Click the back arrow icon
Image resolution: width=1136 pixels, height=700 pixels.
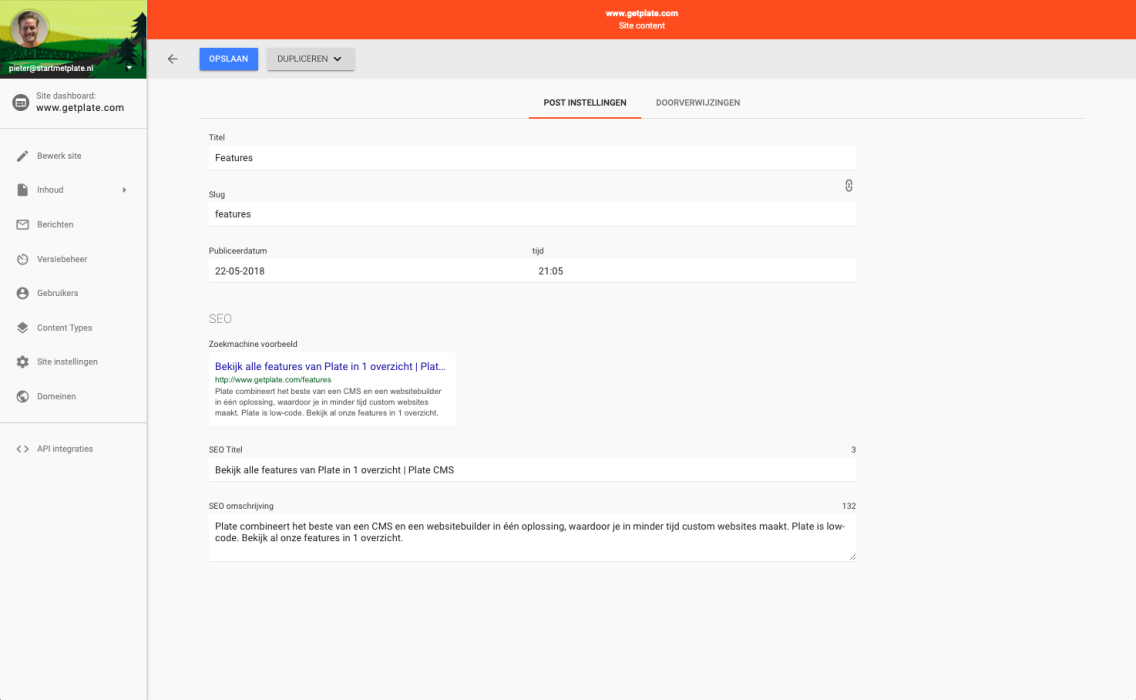click(172, 59)
